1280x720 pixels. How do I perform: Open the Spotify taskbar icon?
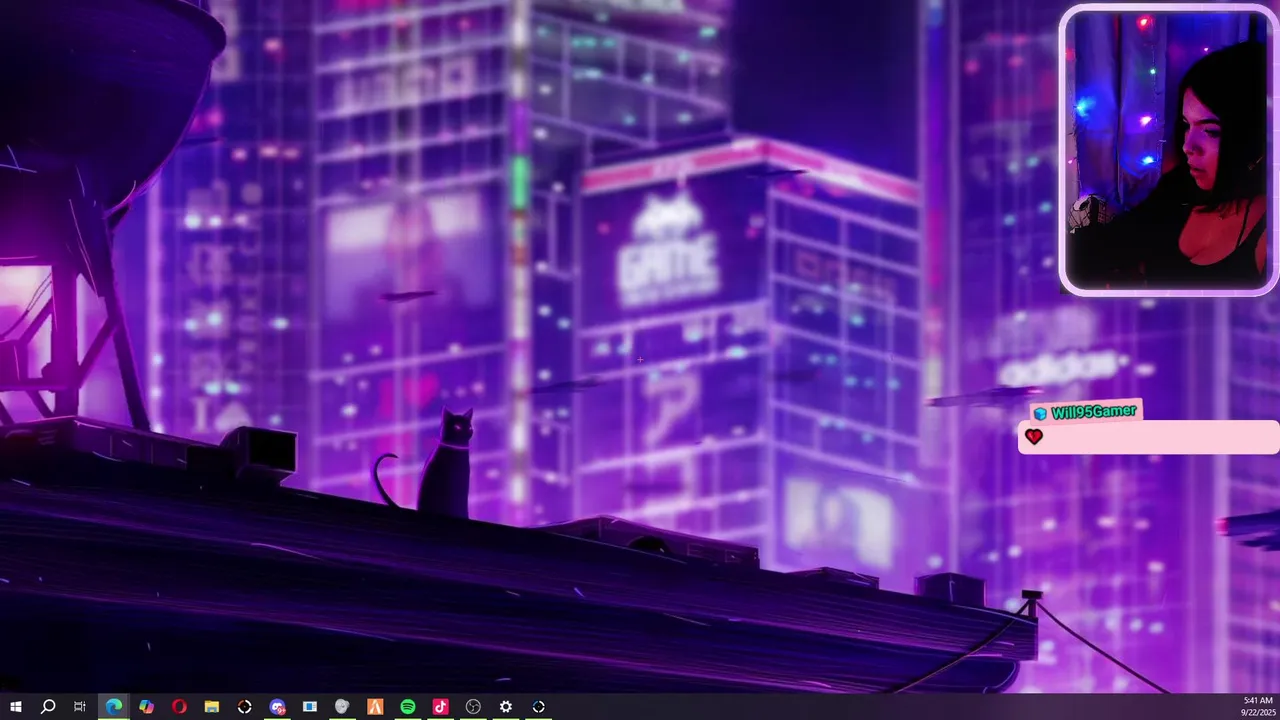[x=408, y=707]
